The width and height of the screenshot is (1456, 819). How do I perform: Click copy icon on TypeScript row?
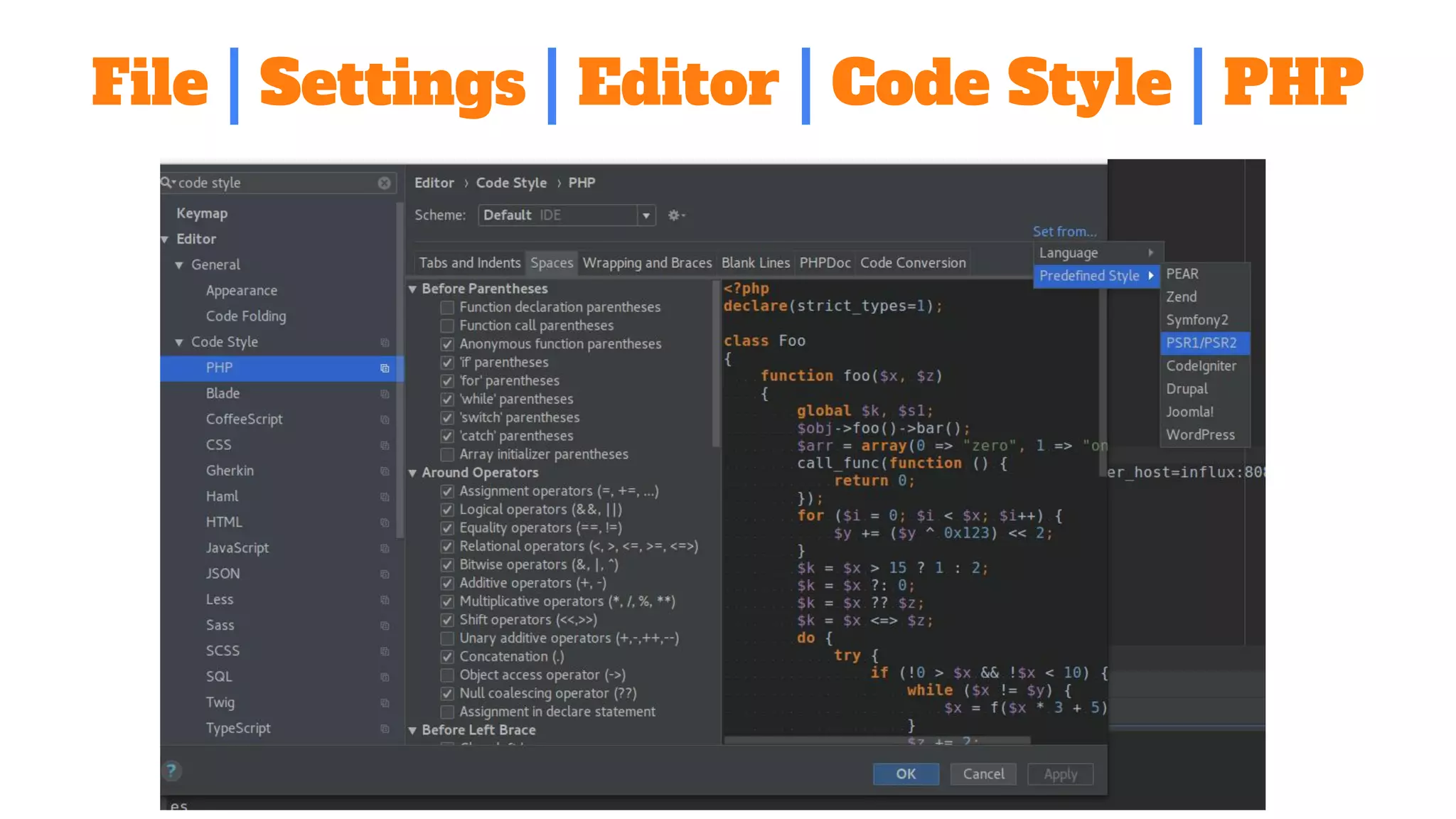[x=385, y=729]
